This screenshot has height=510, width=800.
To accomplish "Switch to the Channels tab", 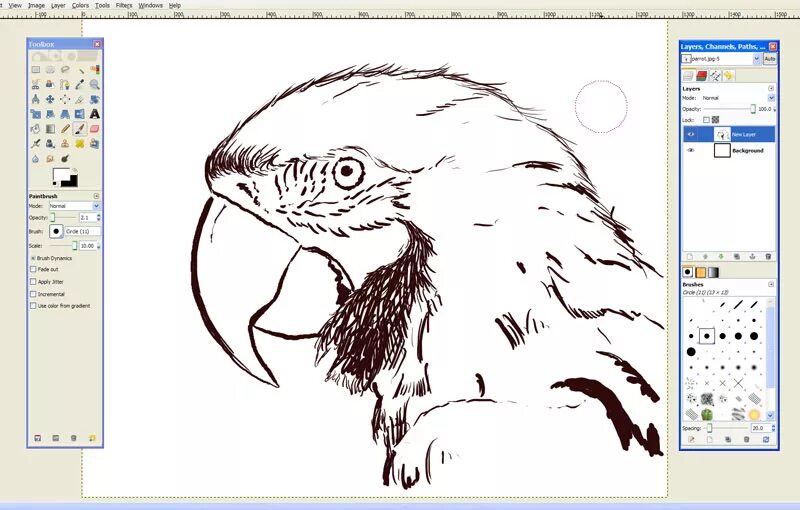I will 702,76.
